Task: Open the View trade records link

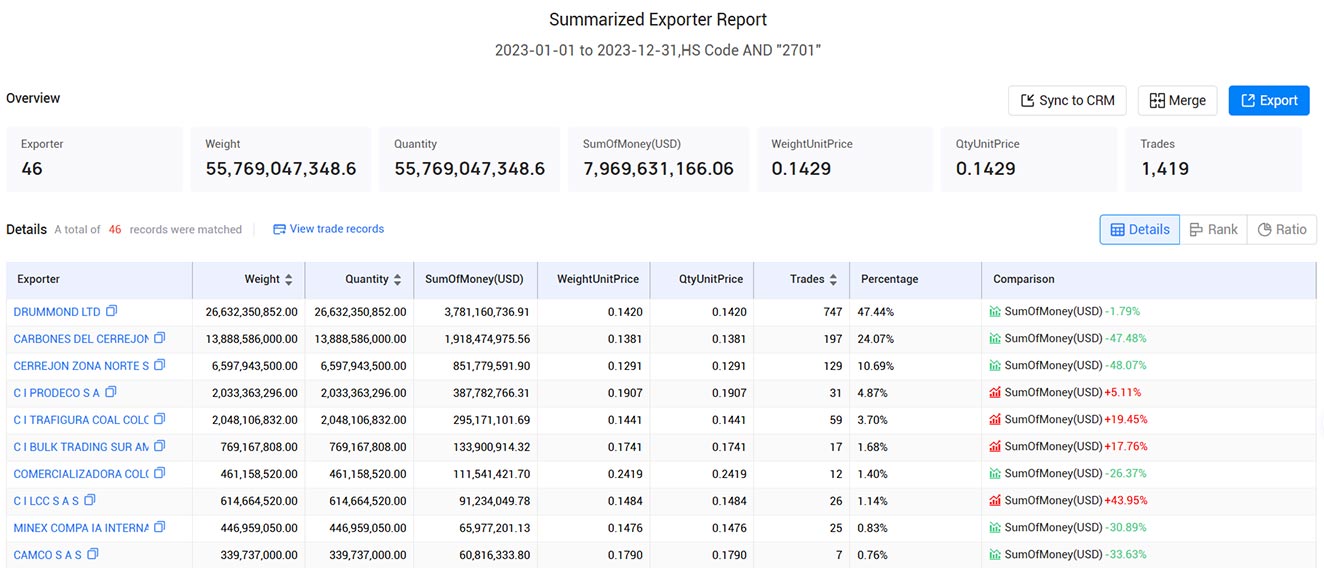Action: tap(336, 229)
